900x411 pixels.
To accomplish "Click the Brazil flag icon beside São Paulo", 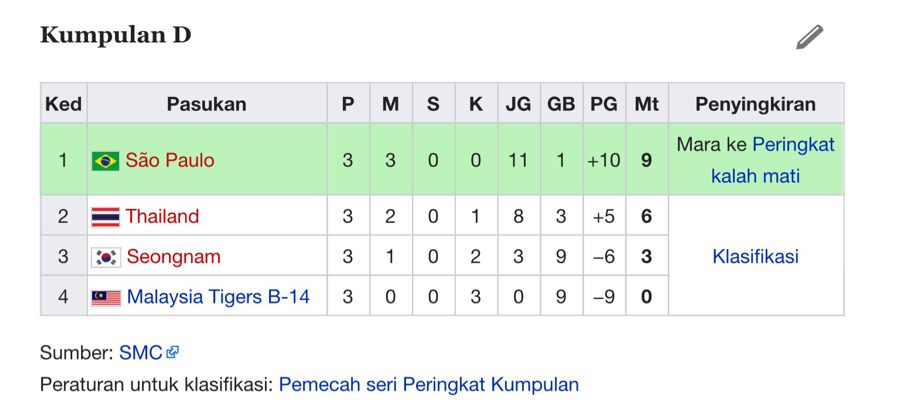I will [106, 161].
